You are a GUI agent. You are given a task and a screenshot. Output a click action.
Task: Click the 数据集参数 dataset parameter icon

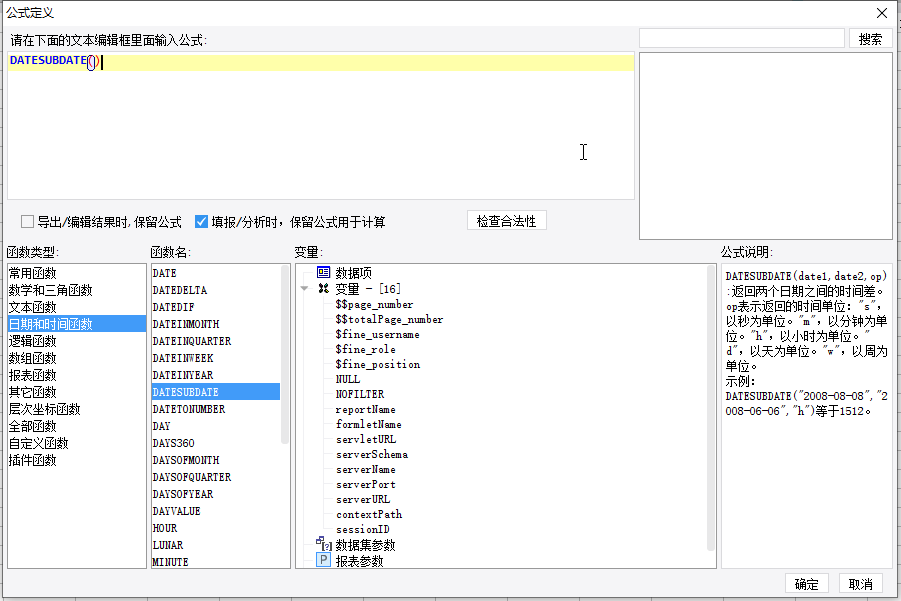pos(324,544)
